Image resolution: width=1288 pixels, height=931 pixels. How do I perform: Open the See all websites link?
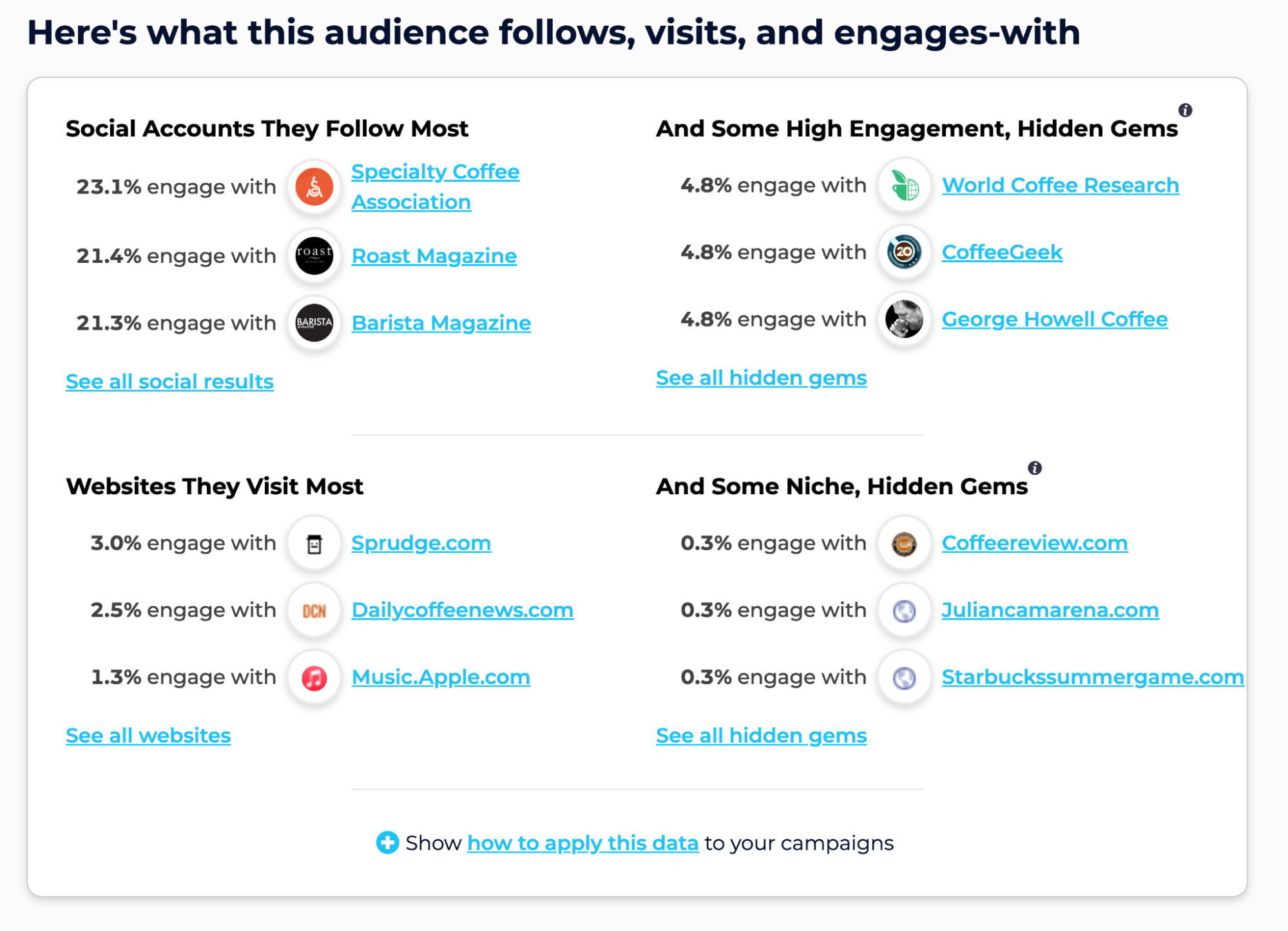coord(148,735)
